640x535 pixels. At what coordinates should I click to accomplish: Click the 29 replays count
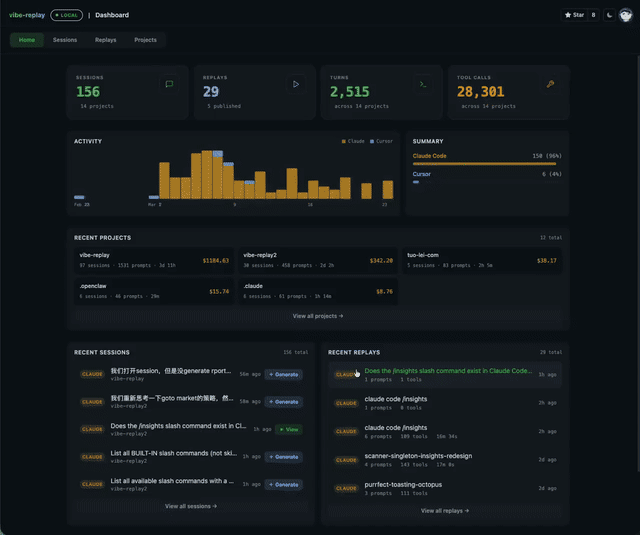click(211, 92)
